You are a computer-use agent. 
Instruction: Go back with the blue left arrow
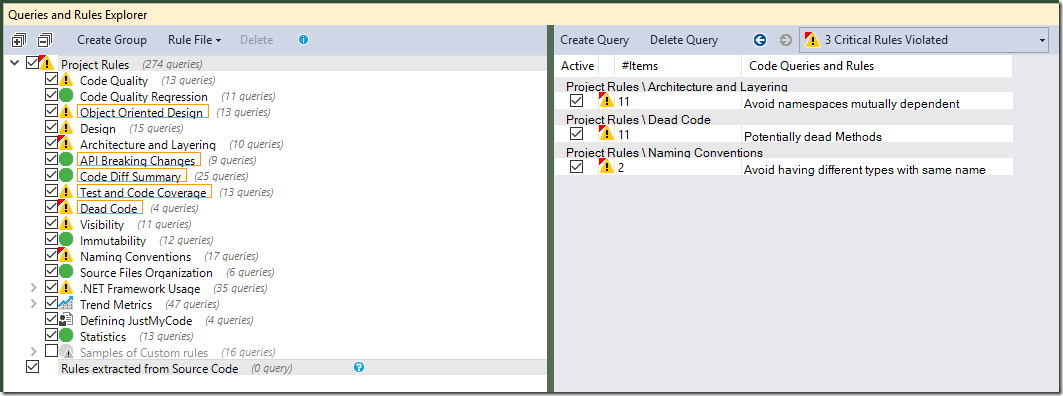760,40
